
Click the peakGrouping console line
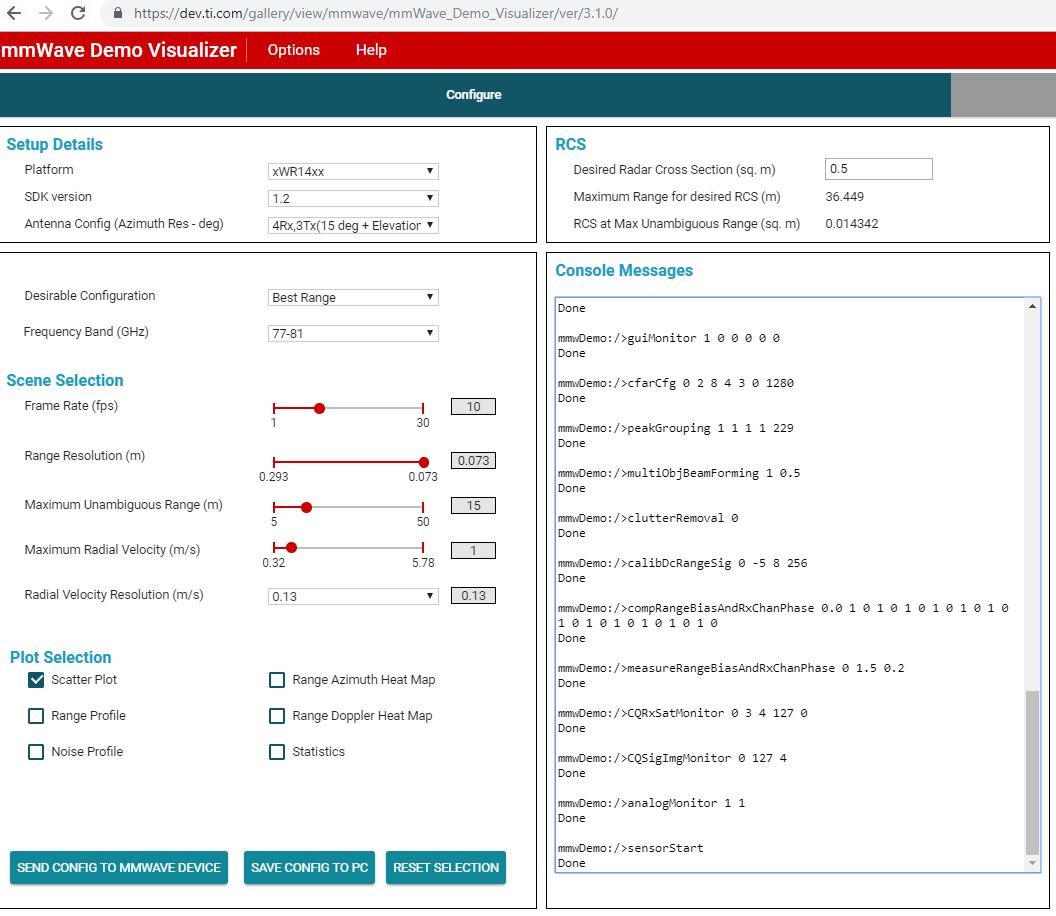click(675, 428)
